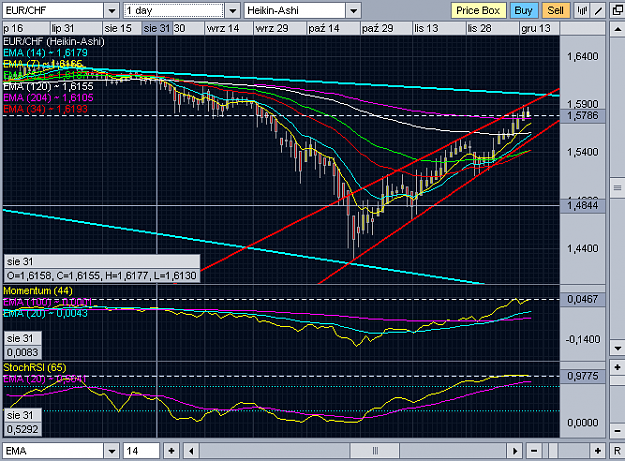Expand the EUR/CHF symbol dropdown arrow
Viewport: 625px width, 461px height.
pos(112,11)
